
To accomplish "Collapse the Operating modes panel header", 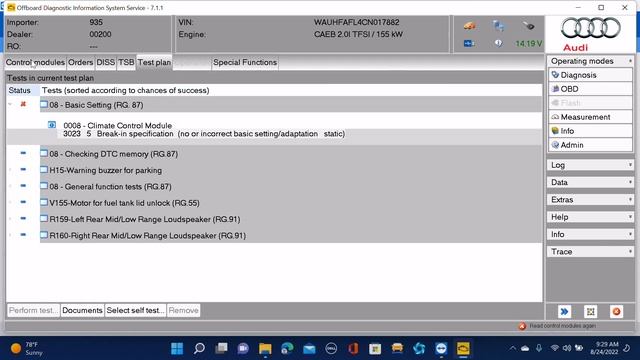I will (x=590, y=61).
